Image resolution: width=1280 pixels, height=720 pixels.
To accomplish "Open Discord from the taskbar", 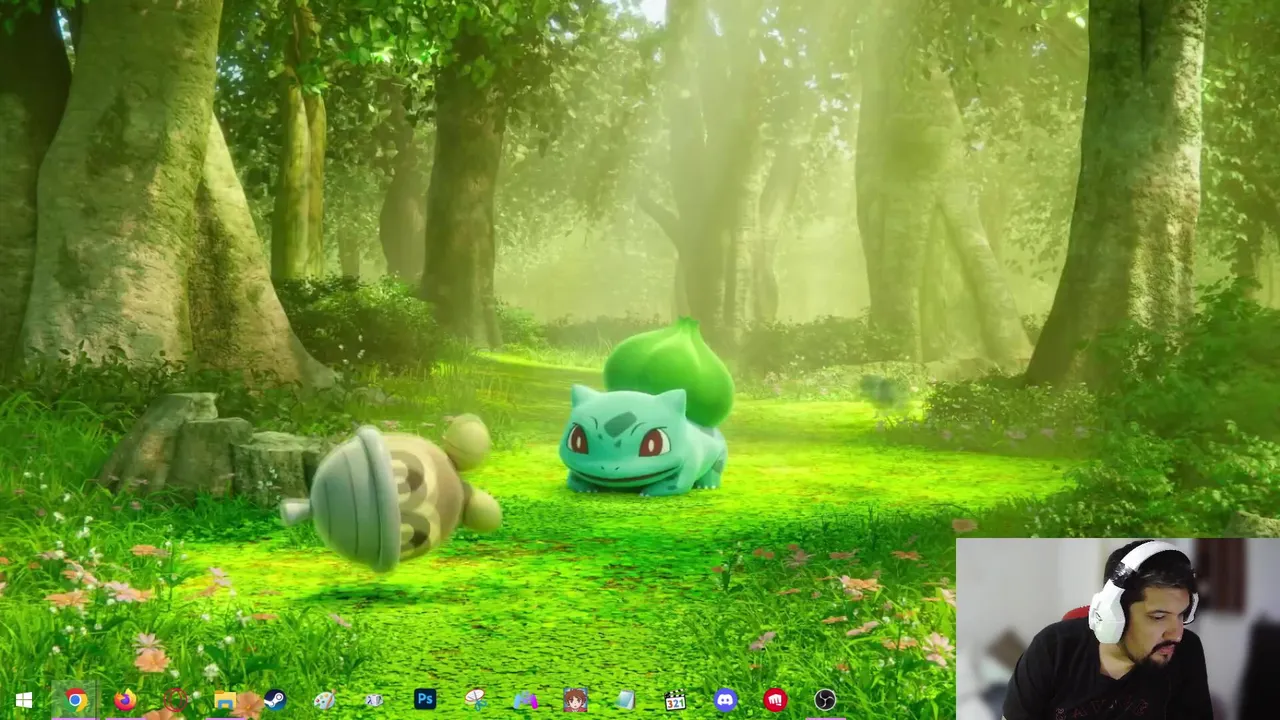I will pyautogui.click(x=725, y=700).
